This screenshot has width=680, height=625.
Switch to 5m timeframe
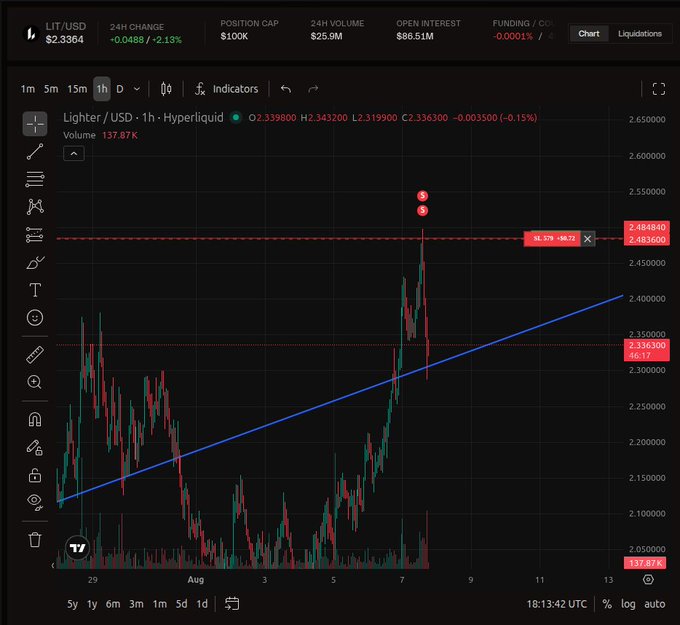point(51,89)
